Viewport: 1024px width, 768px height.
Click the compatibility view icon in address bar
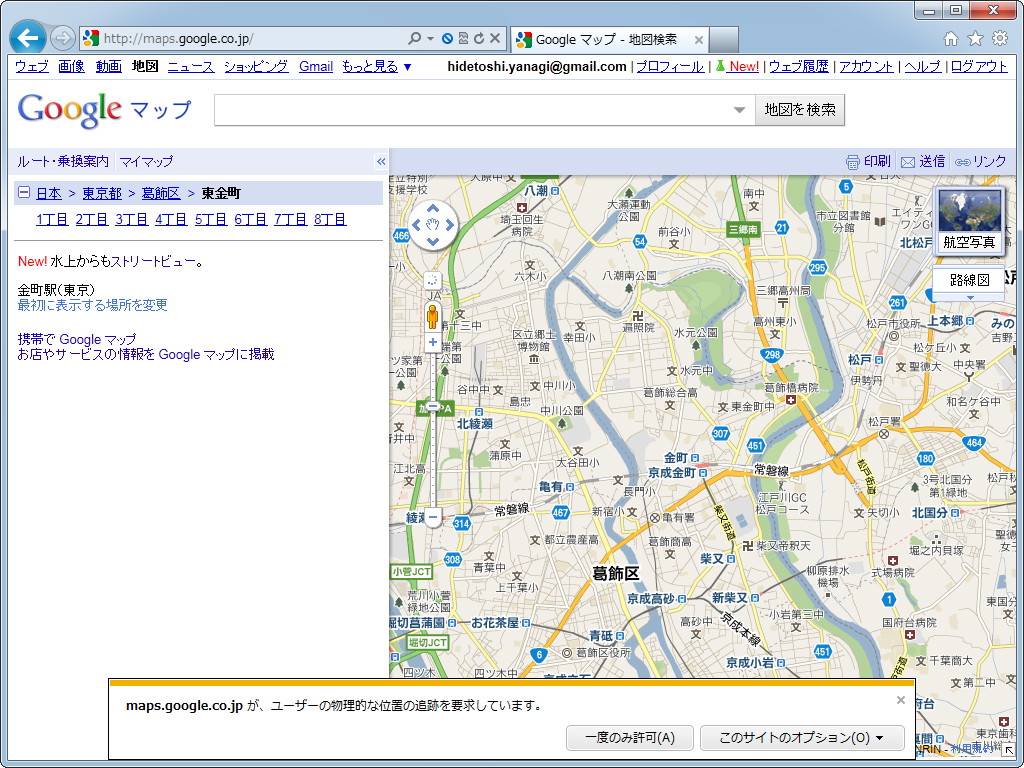pyautogui.click(x=463, y=39)
